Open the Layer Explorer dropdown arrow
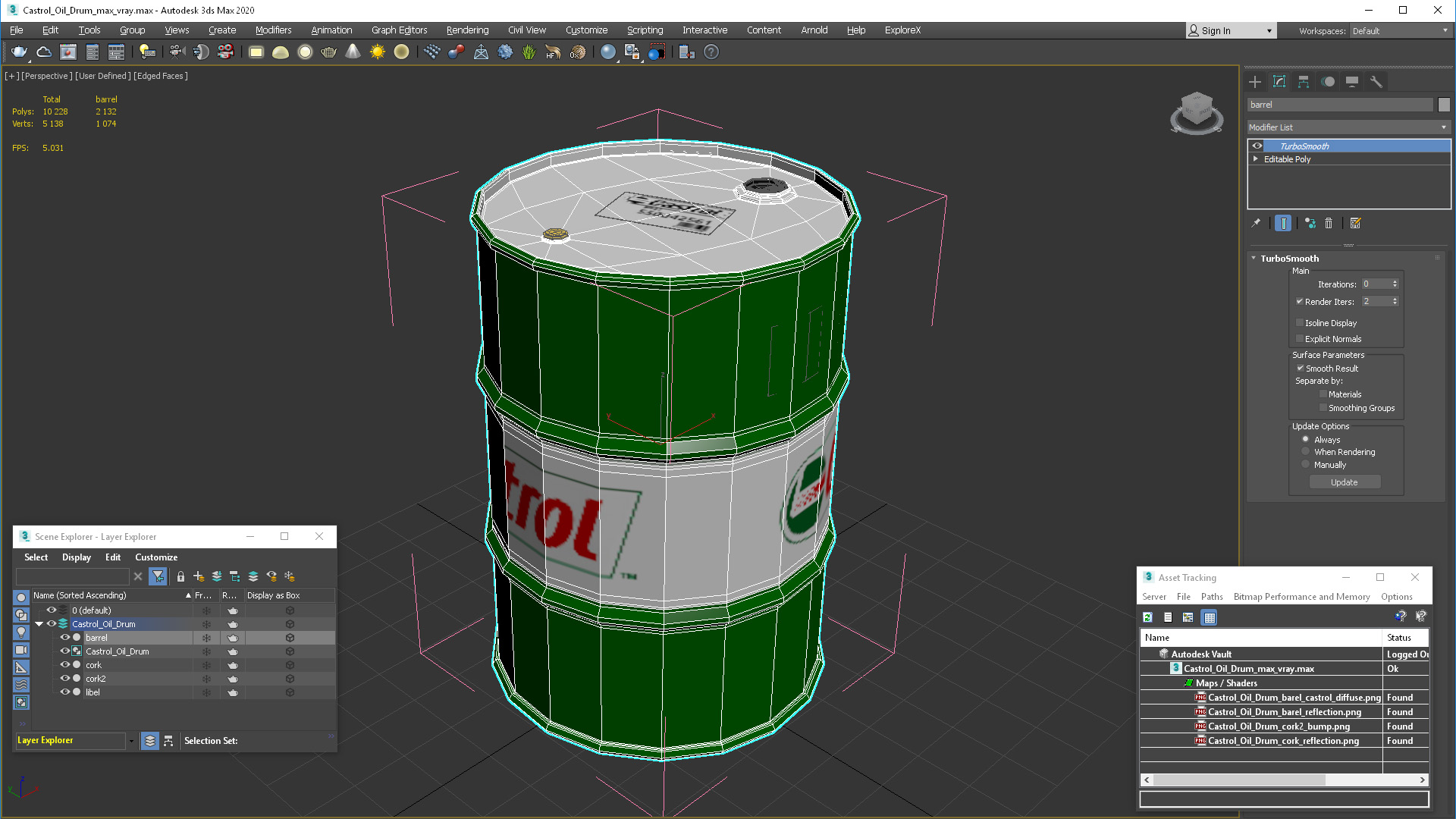The image size is (1456, 819). click(x=131, y=741)
